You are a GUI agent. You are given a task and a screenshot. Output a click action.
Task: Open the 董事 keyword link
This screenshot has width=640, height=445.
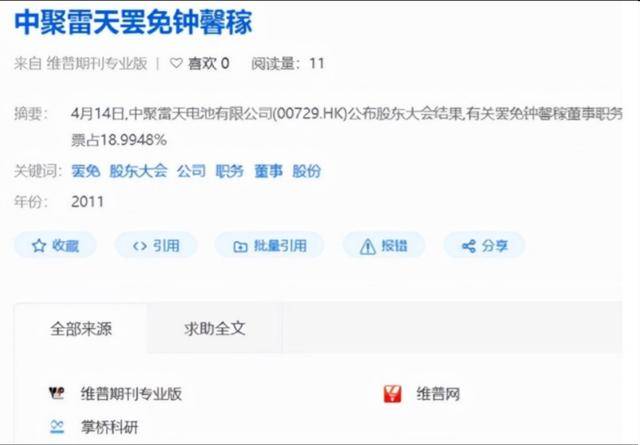[268, 171]
